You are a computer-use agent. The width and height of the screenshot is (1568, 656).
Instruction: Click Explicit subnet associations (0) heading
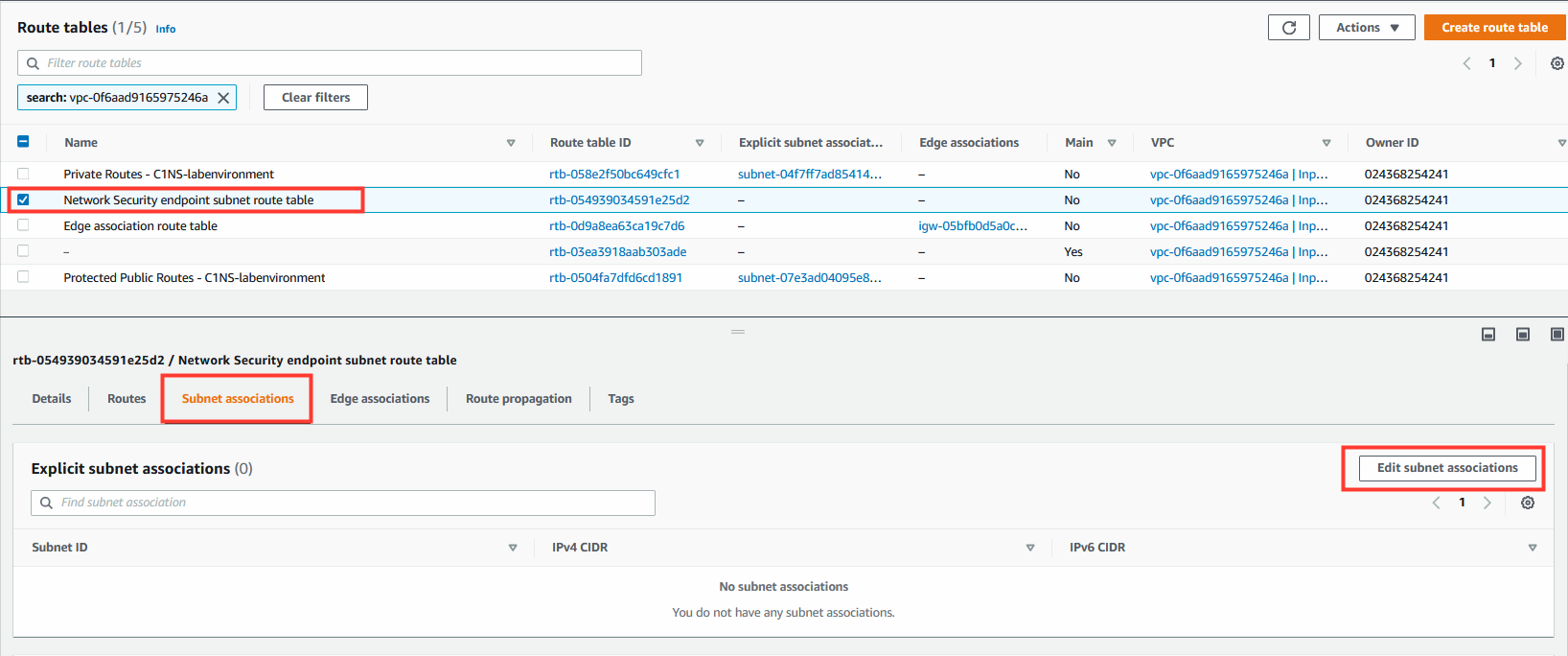point(142,469)
